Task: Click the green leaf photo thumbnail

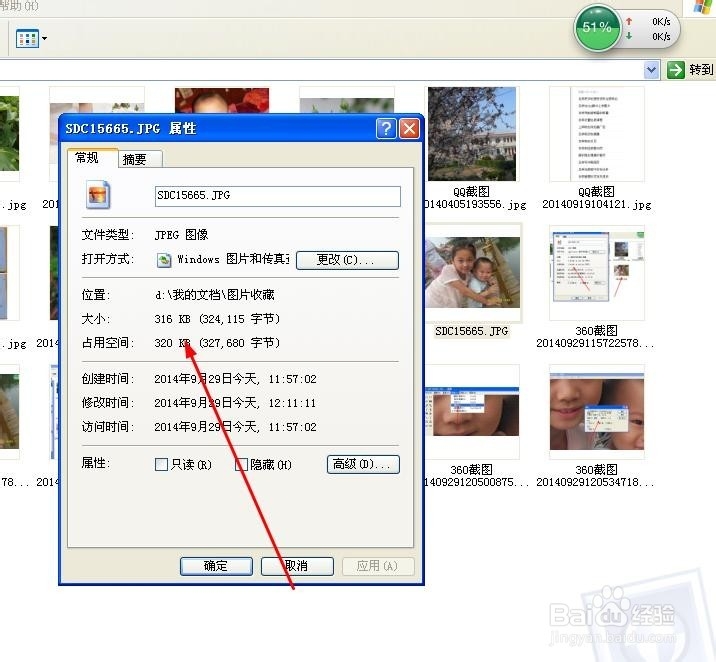Action: pyautogui.click(x=9, y=133)
